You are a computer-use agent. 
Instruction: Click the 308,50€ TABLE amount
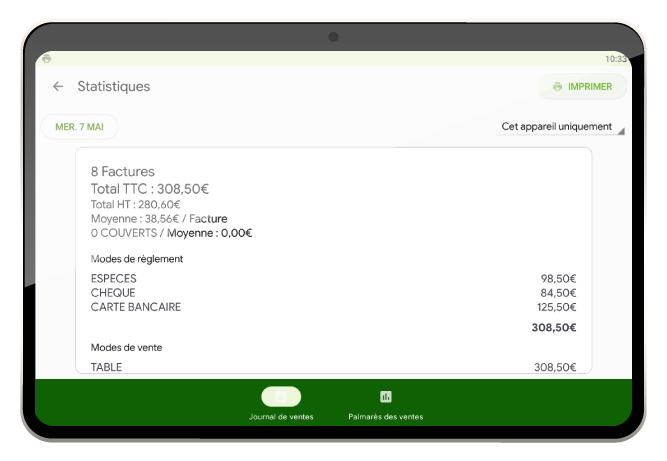point(555,367)
